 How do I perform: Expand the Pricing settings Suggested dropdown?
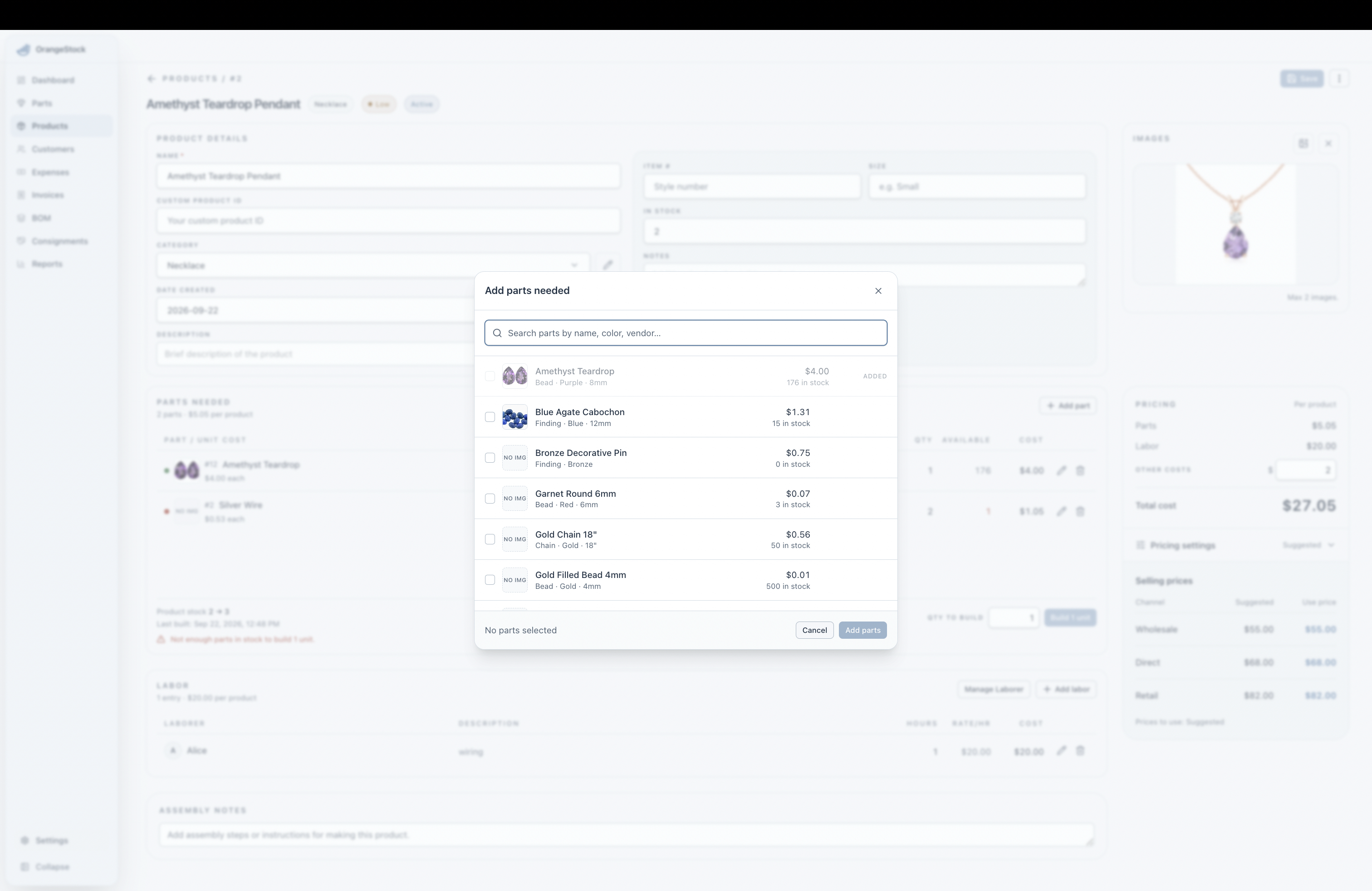coord(1308,545)
